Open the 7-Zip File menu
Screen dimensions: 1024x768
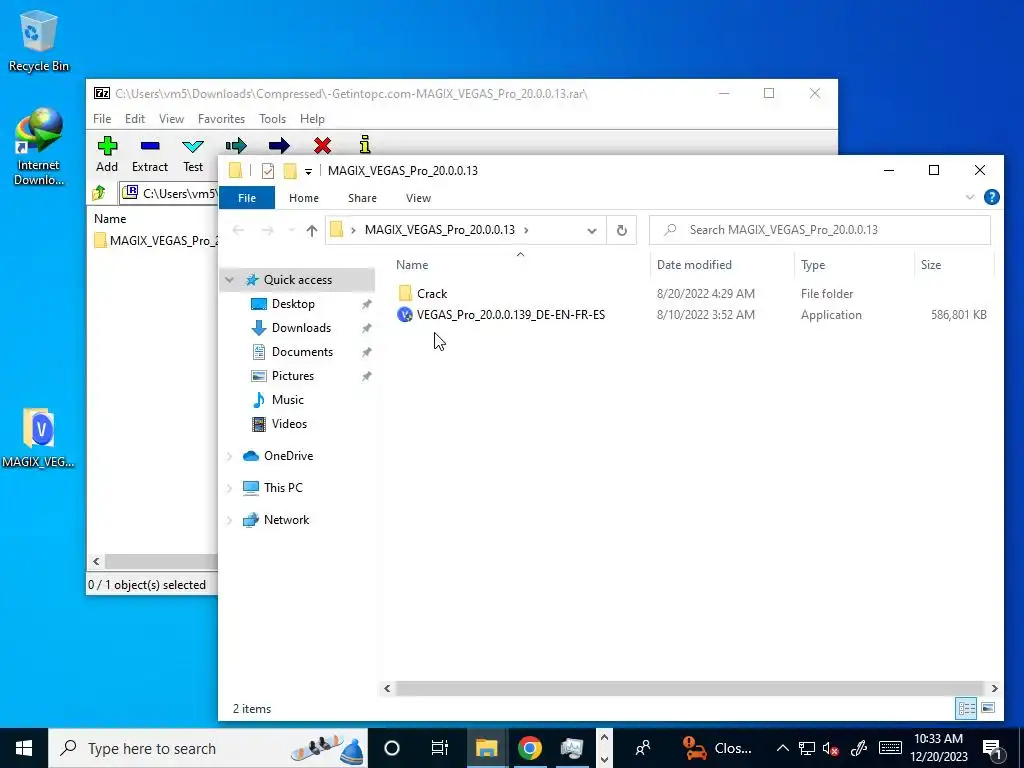(x=102, y=119)
